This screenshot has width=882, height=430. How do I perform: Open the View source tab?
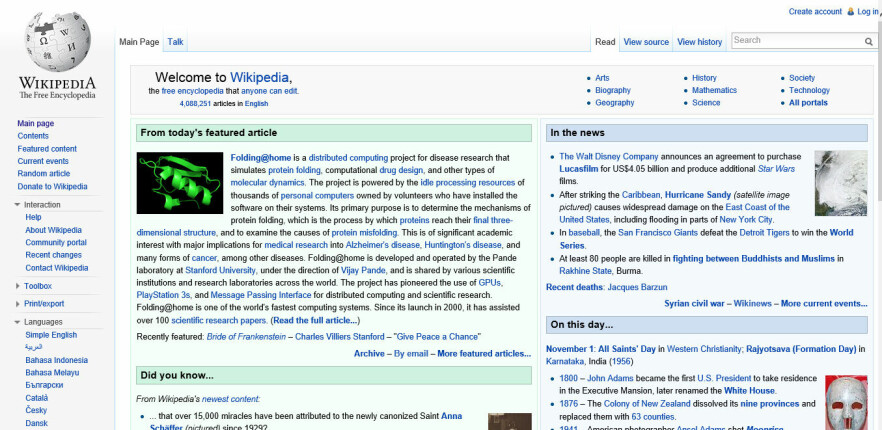646,42
